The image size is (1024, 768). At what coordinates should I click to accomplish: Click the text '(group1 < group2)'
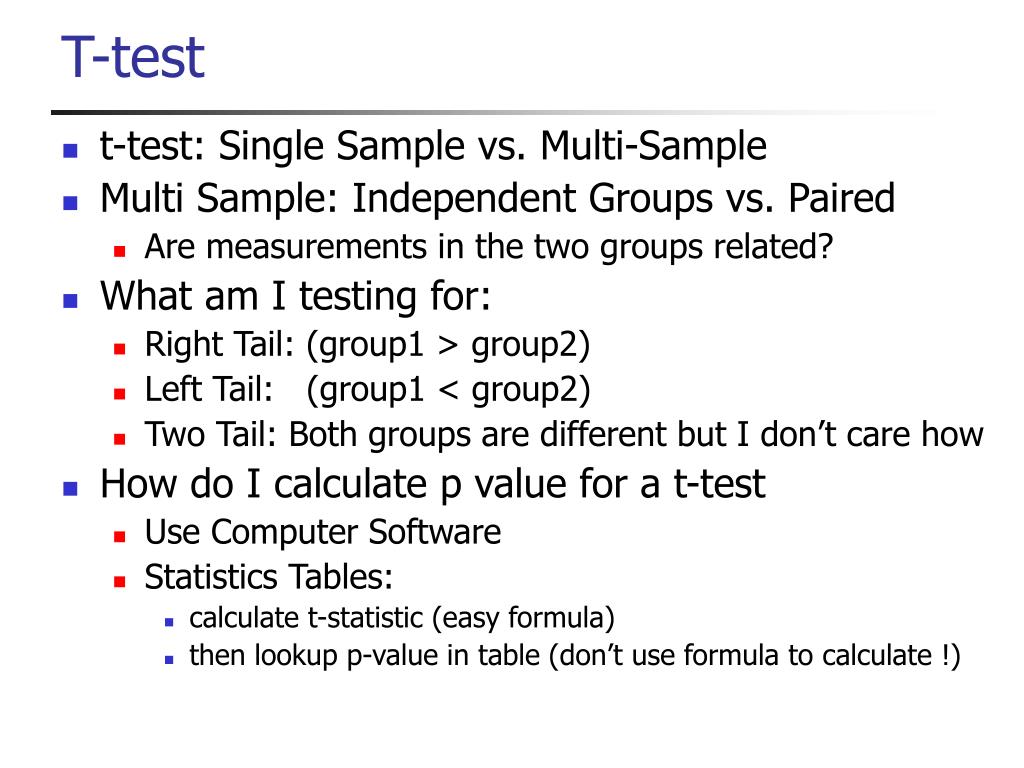coord(448,390)
